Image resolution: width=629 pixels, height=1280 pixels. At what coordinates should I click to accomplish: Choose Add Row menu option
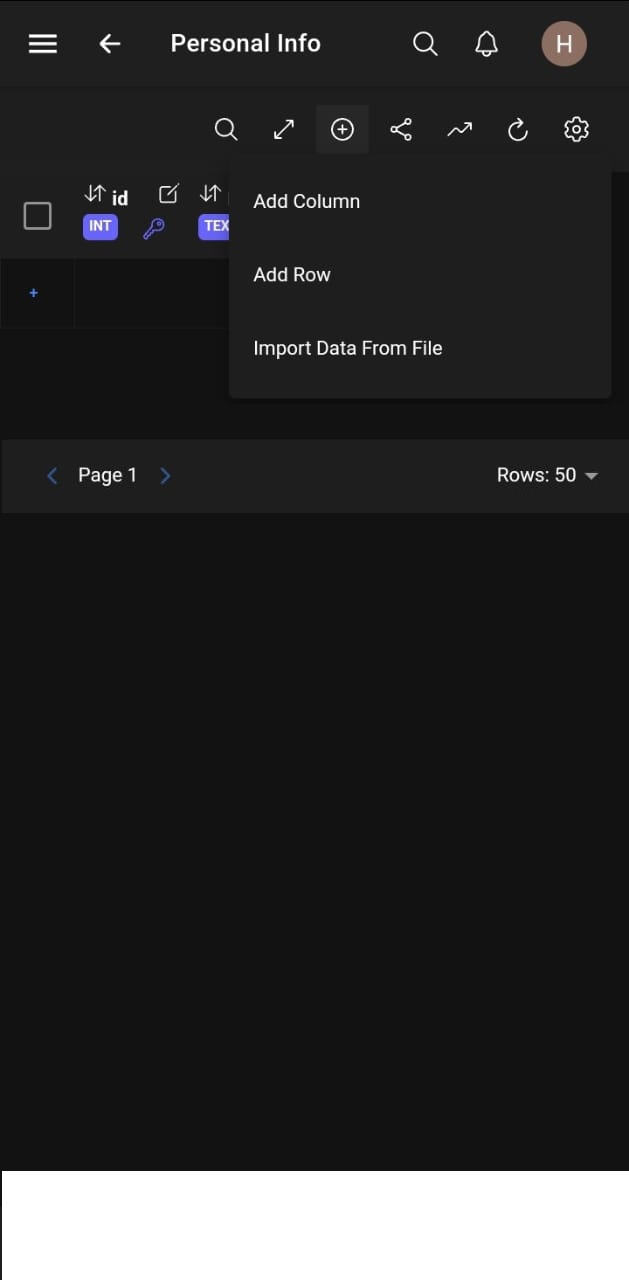tap(292, 275)
